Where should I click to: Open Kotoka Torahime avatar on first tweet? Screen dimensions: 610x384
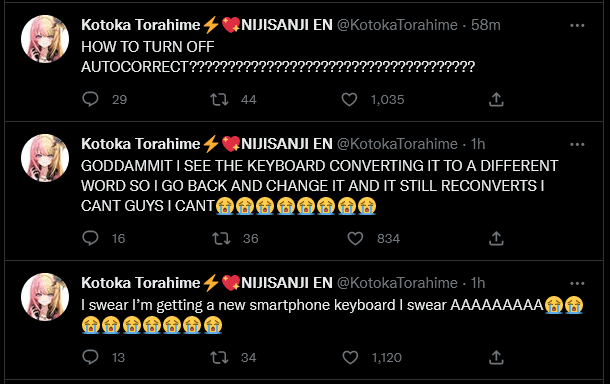click(45, 39)
